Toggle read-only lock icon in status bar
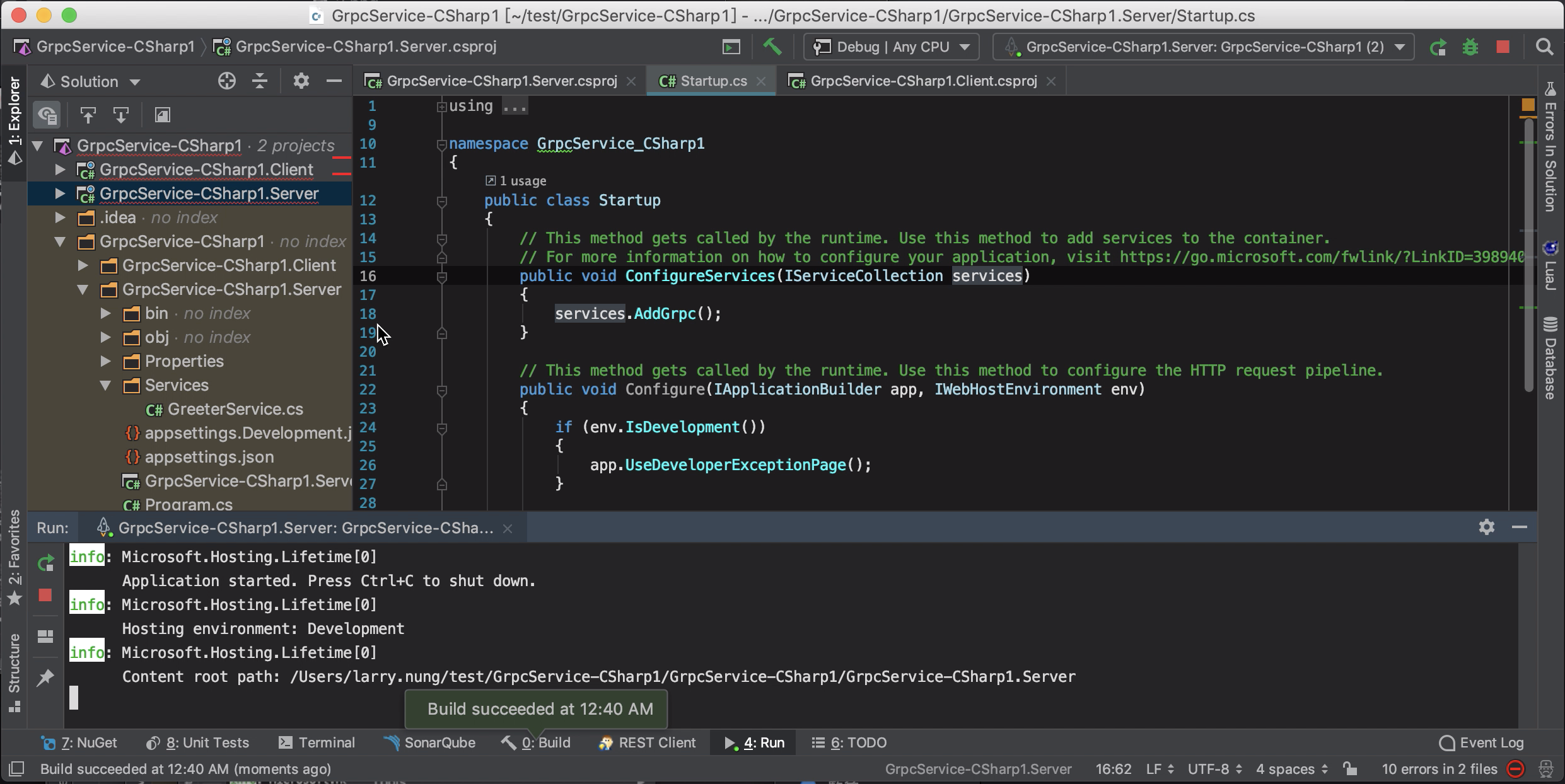This screenshot has height=784, width=1565. [1349, 769]
